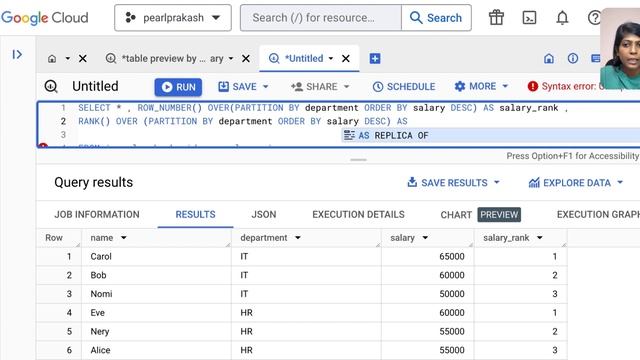Open the table preview tab dropdown arrow
640x360 pixels.
[231, 58]
